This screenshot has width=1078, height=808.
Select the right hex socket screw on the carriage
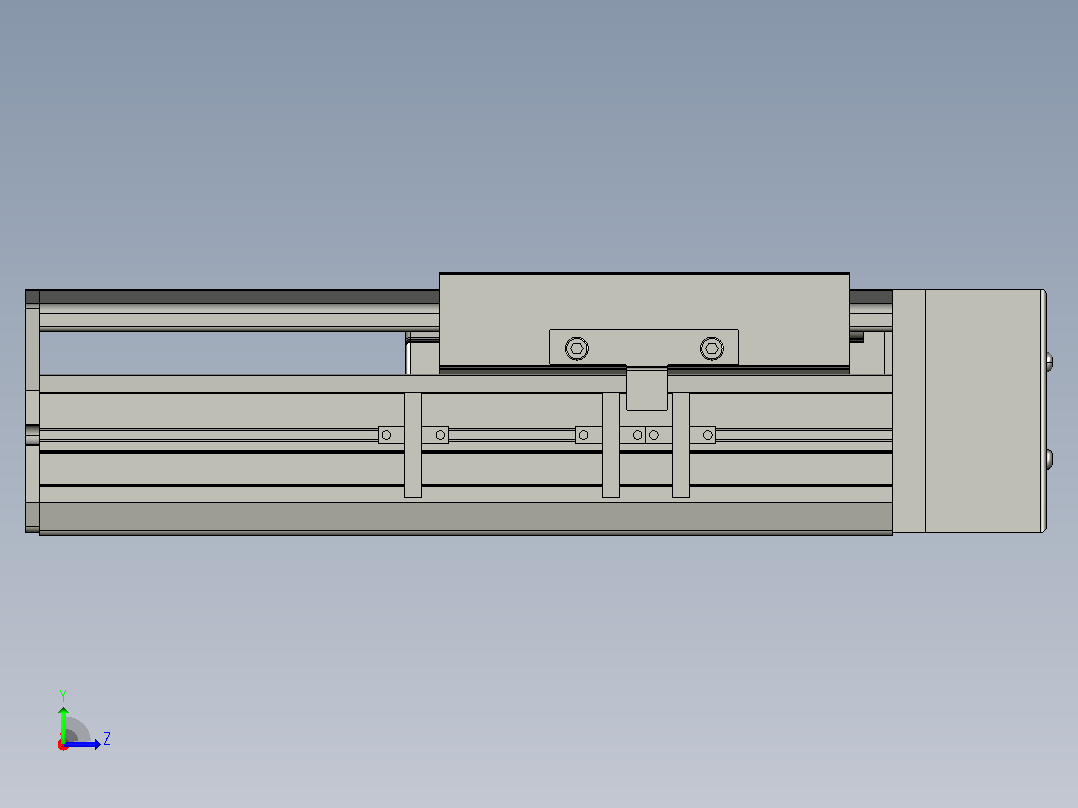coord(712,349)
